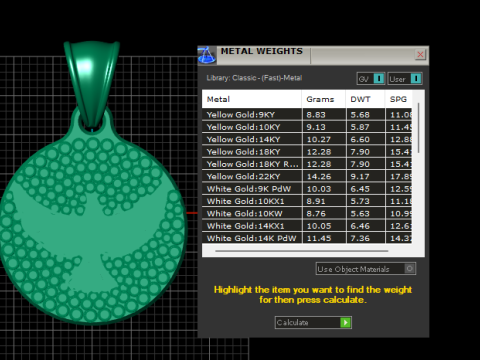The height and width of the screenshot is (360, 480).
Task: Sort by the Metal column header
Action: tap(252, 99)
